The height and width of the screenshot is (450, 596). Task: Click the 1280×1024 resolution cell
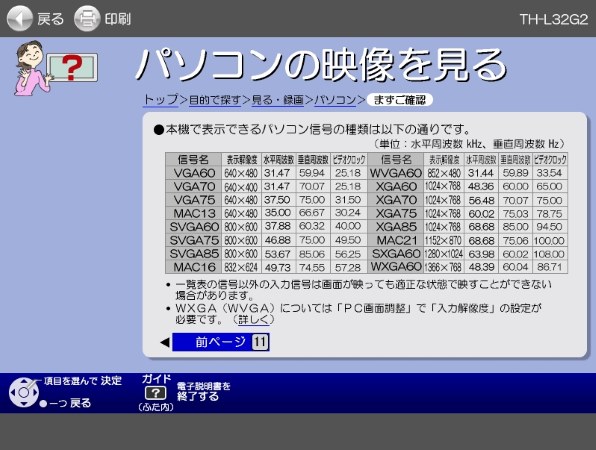coord(444,254)
